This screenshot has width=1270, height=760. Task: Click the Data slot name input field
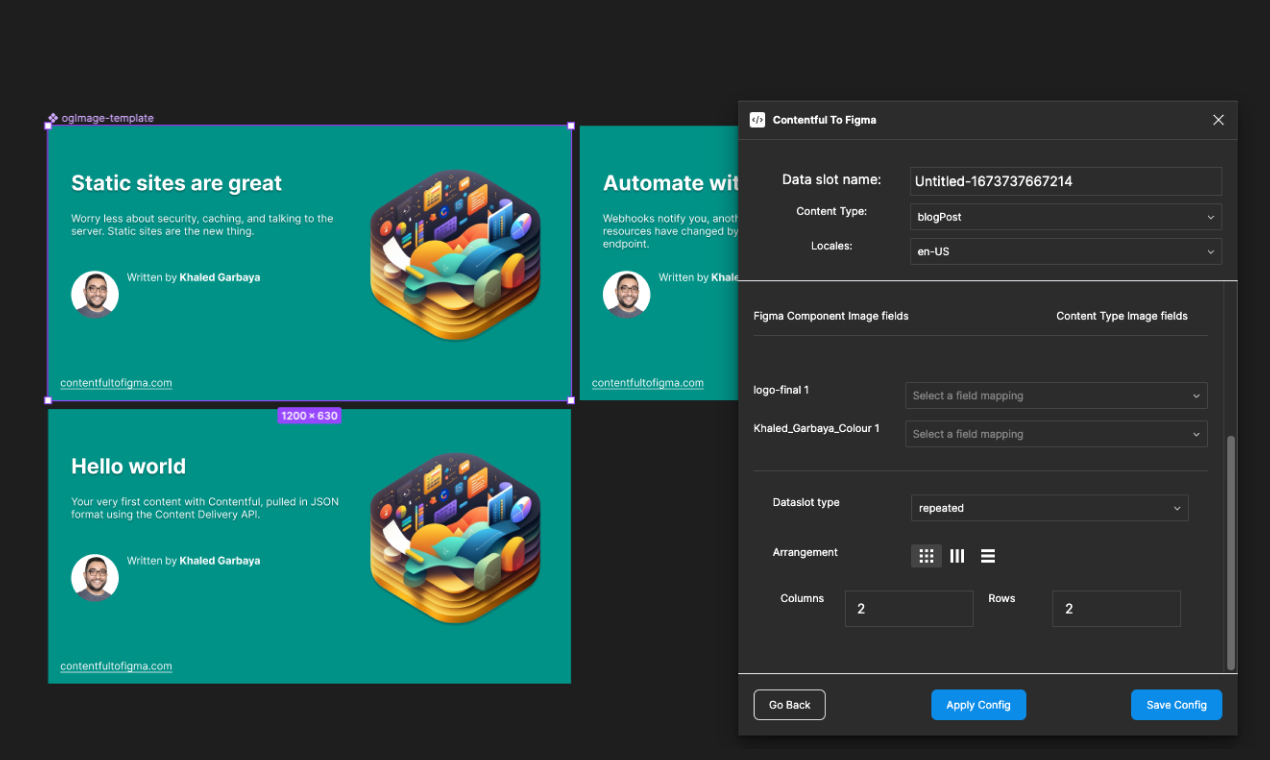(x=1066, y=181)
